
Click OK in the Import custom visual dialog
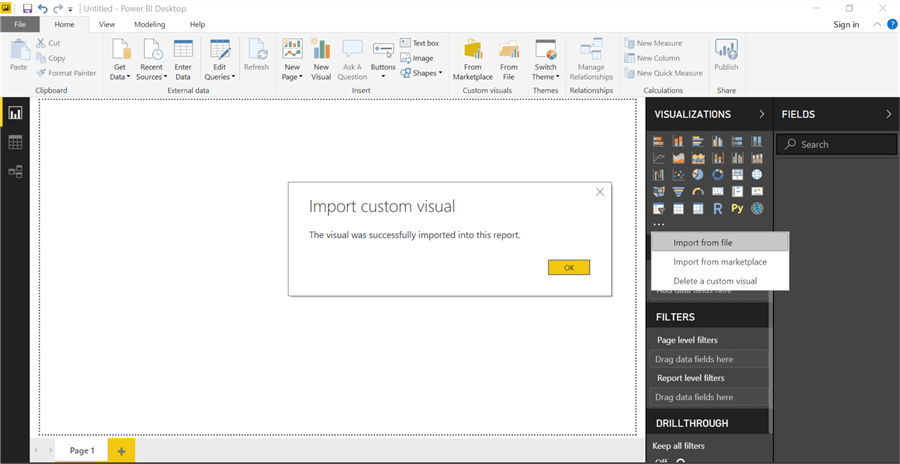coord(569,268)
